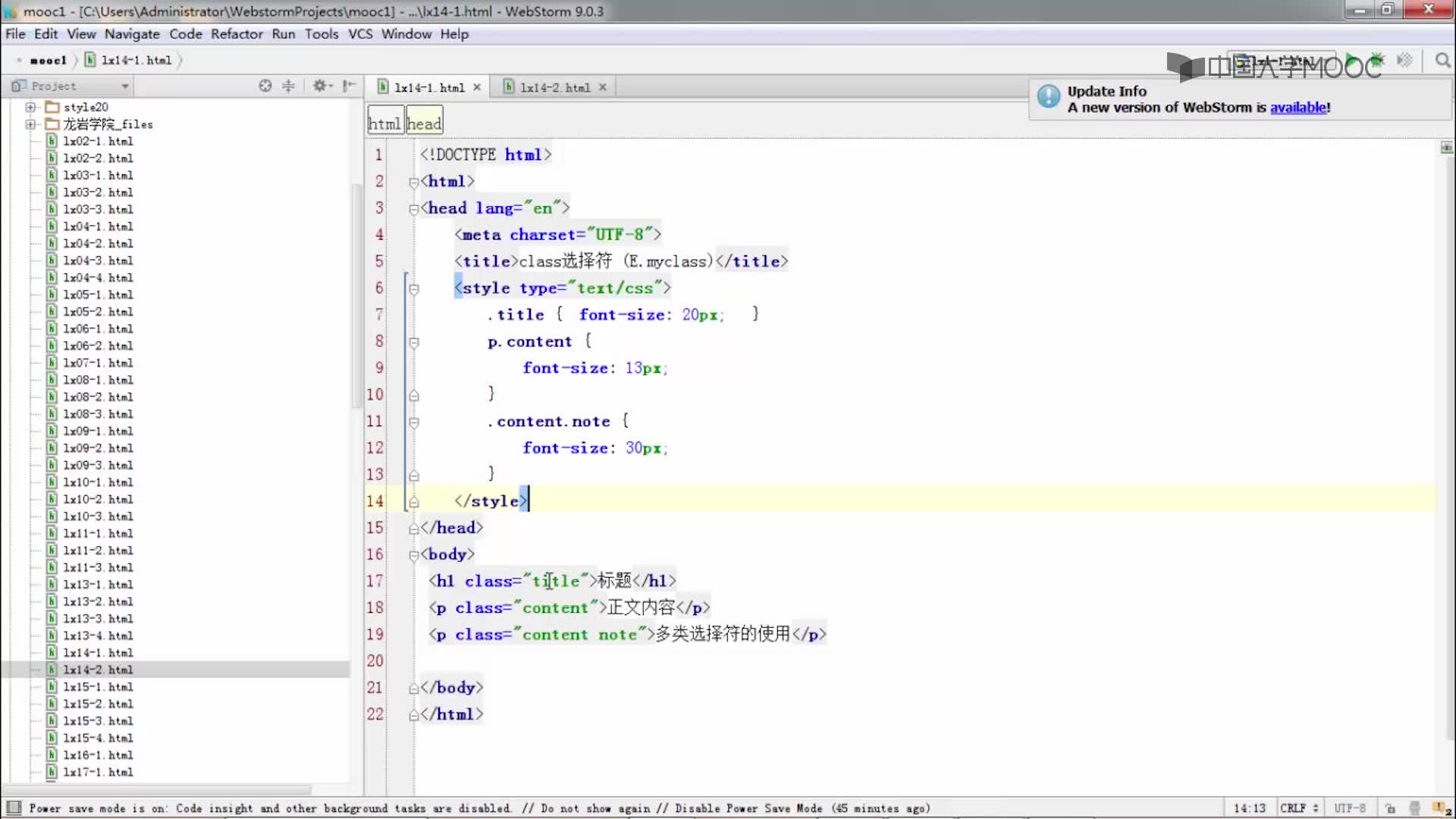Open Search Everywhere magnifier icon
The width and height of the screenshot is (1456, 819).
(x=1442, y=60)
